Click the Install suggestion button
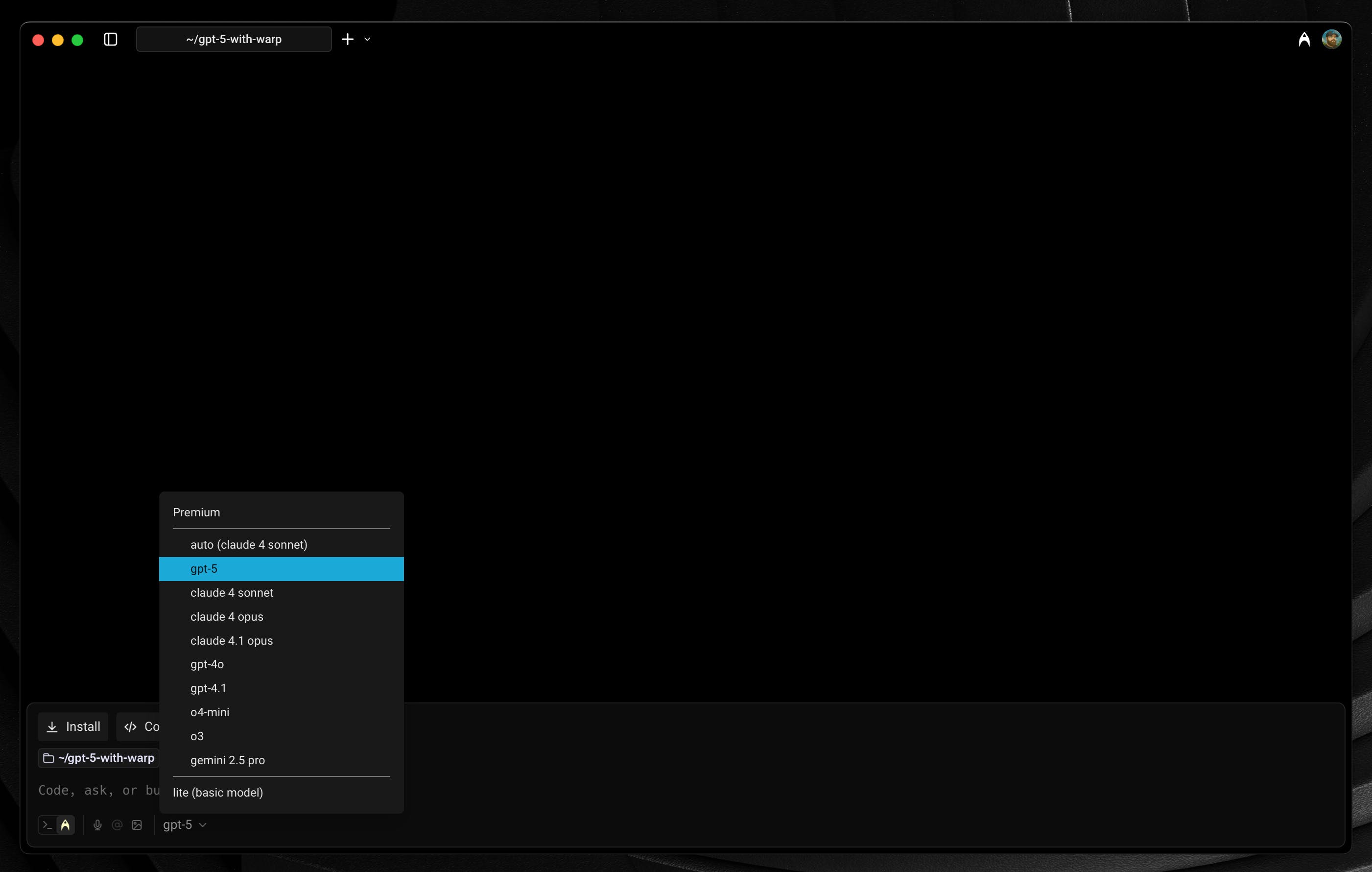Image resolution: width=1372 pixels, height=872 pixels. (73, 727)
